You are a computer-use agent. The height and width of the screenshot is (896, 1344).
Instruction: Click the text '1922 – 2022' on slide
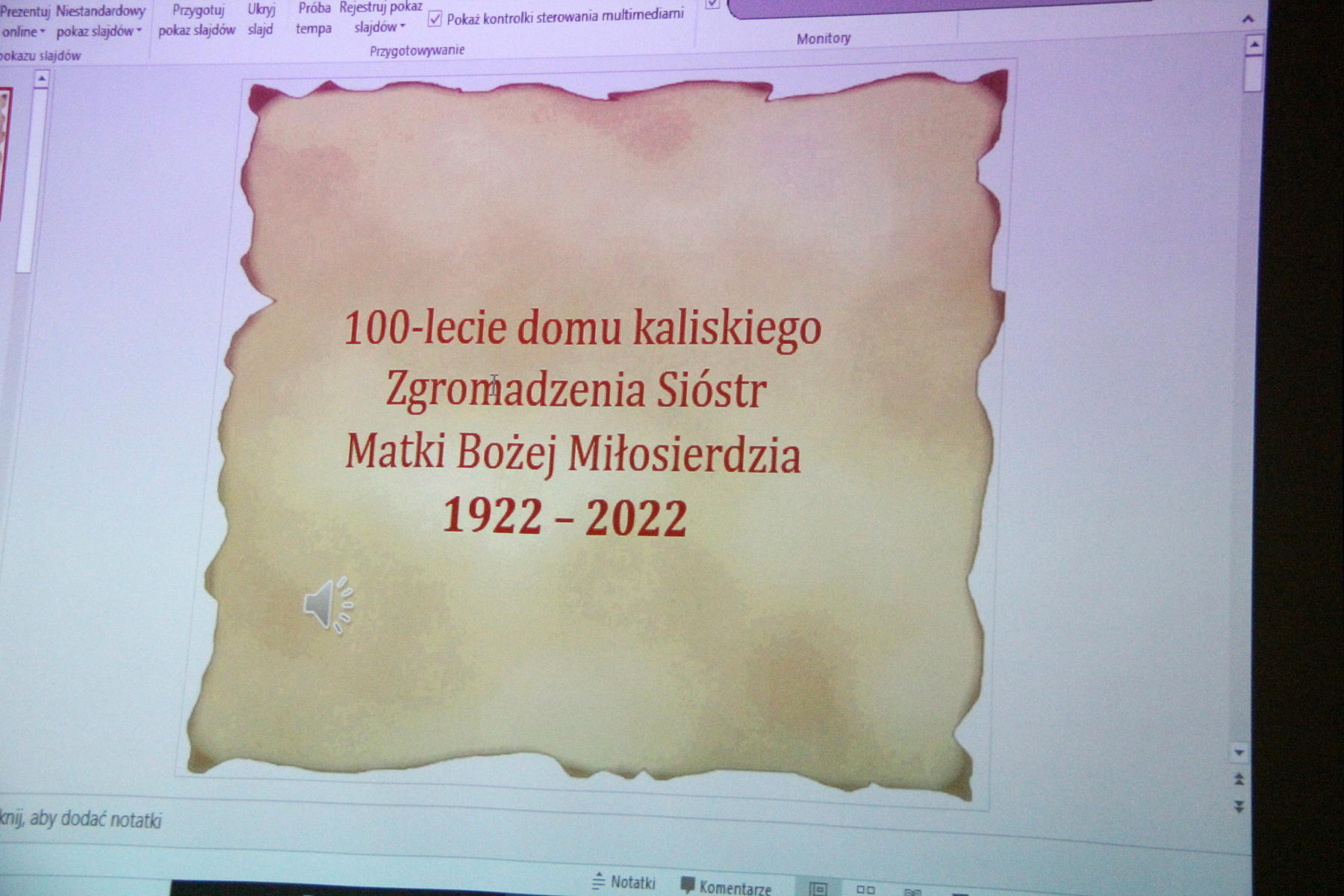pos(564,517)
